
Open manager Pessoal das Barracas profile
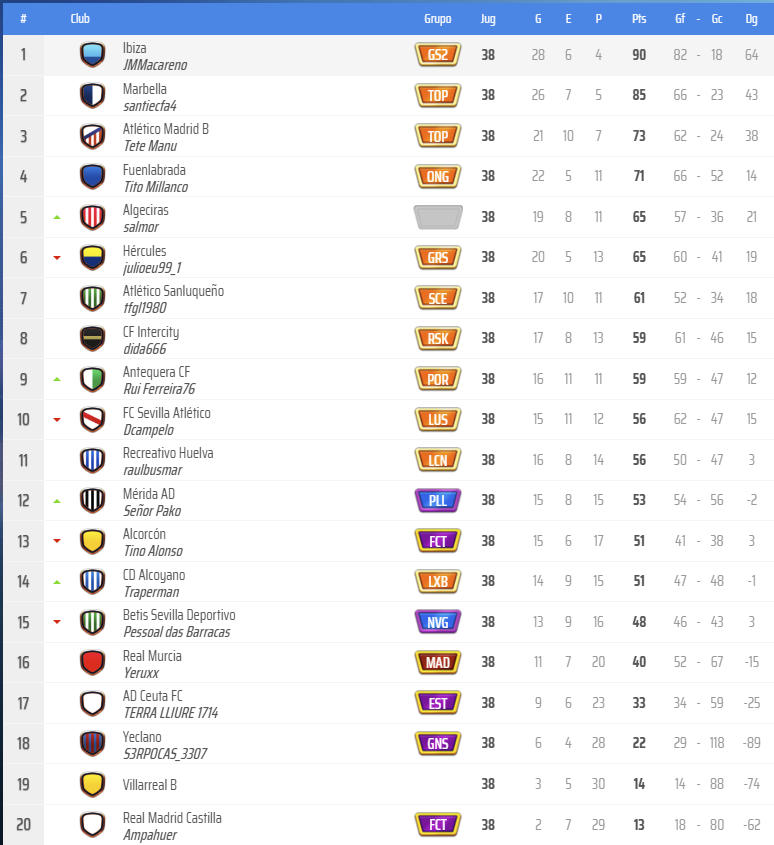point(176,632)
